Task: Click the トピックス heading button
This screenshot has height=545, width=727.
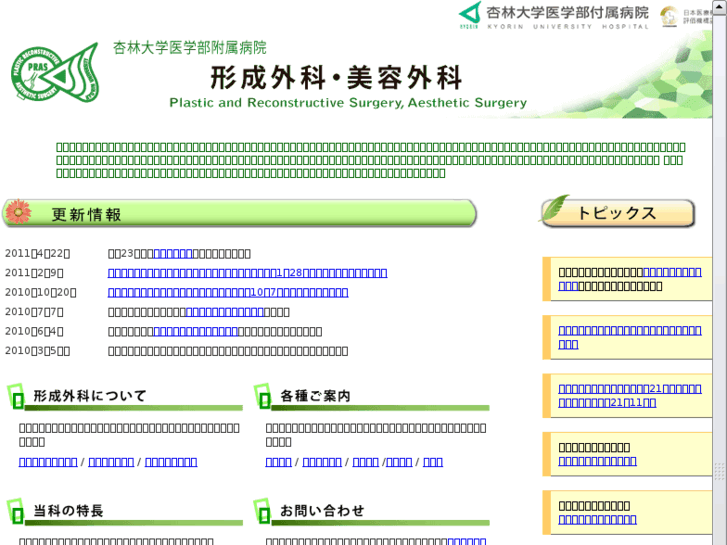Action: (x=618, y=213)
